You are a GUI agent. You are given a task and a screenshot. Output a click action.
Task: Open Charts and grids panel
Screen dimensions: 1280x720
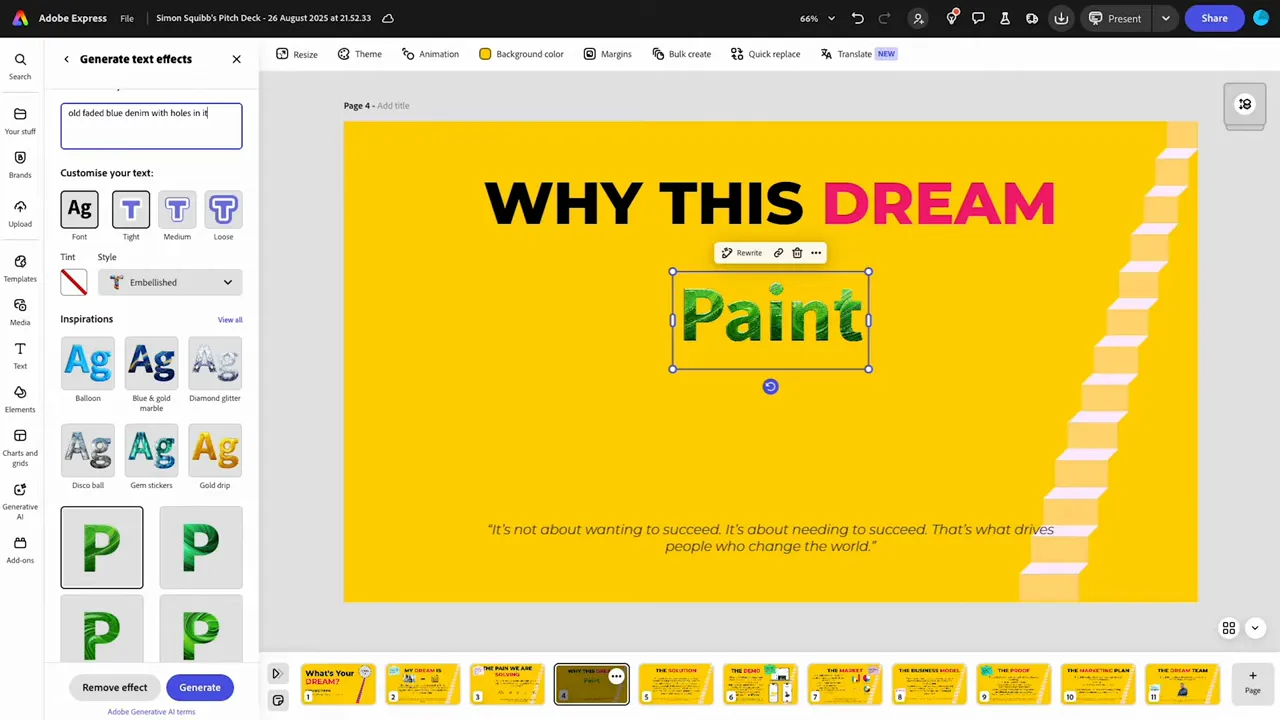[x=20, y=446]
